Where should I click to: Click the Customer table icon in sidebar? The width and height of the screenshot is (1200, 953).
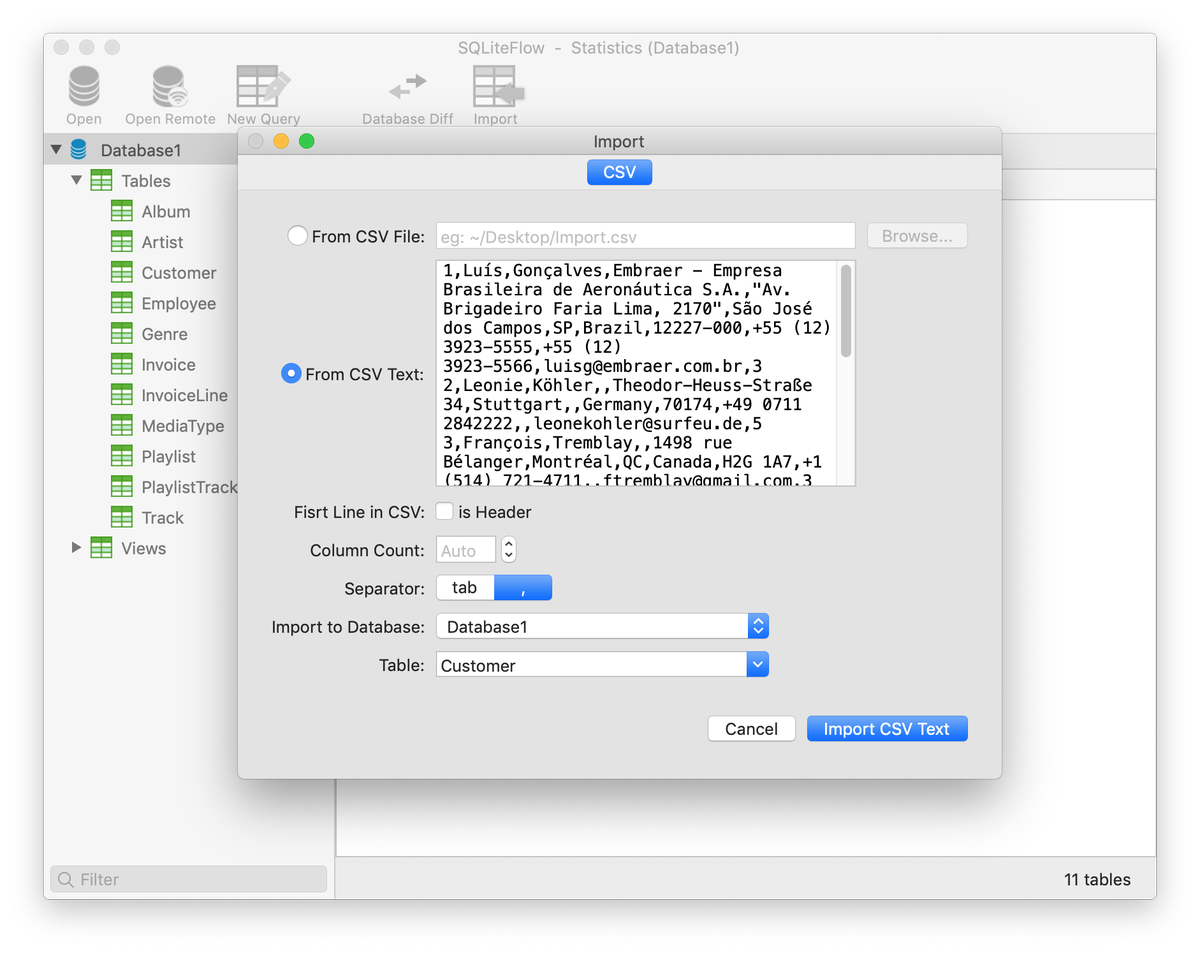pyautogui.click(x=122, y=272)
